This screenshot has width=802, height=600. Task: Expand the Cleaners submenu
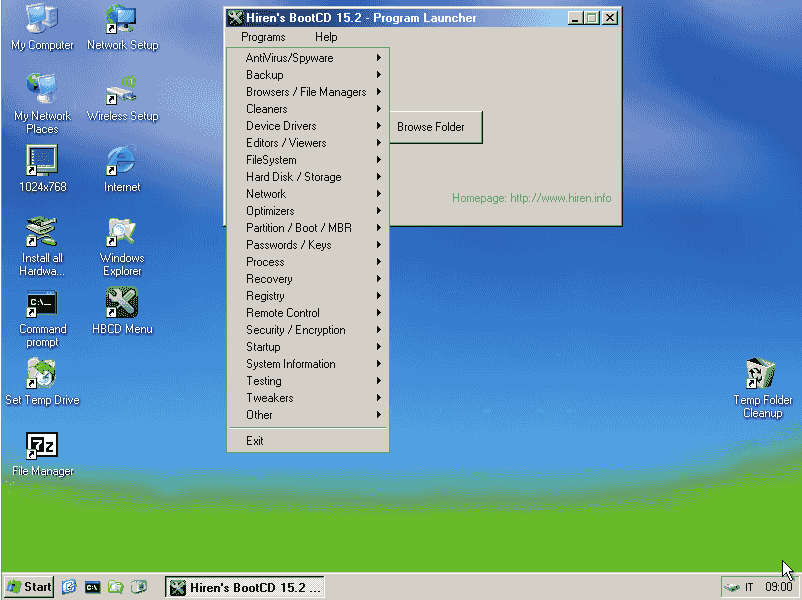coord(308,108)
